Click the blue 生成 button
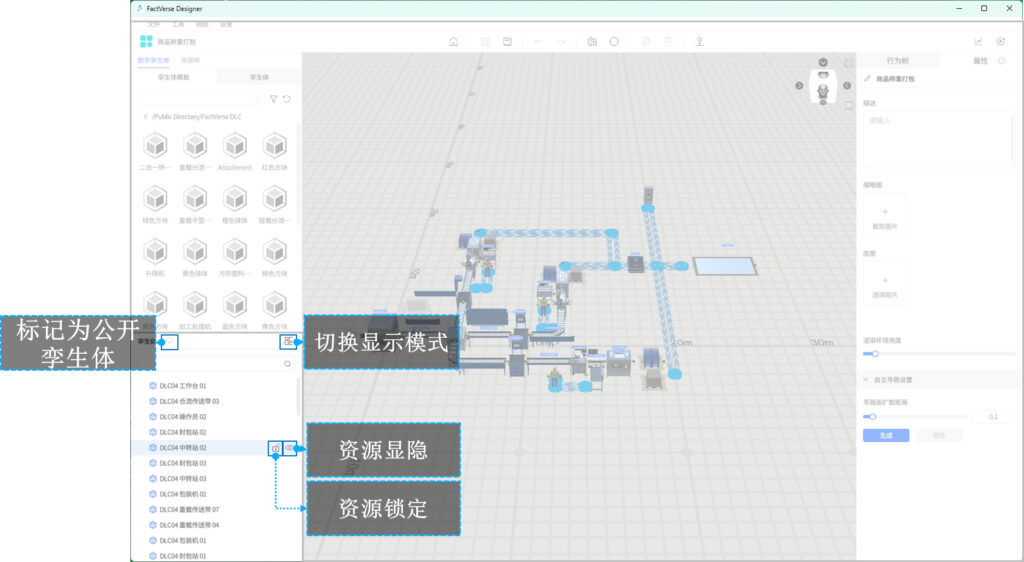 886,435
